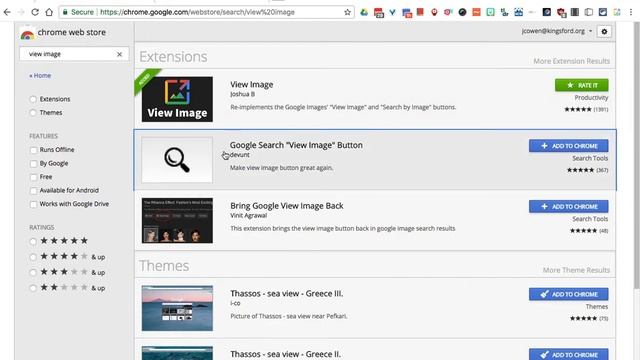Reload the current page
Image resolution: width=640 pixels, height=360 pixels.
35,12
